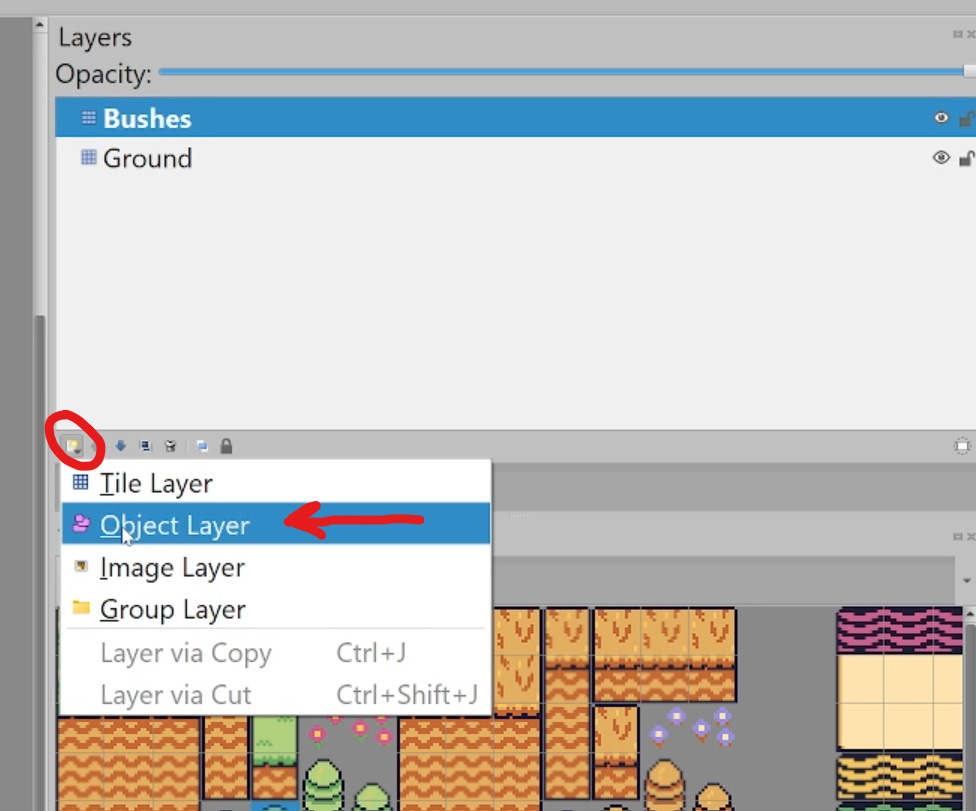Image resolution: width=976 pixels, height=811 pixels.
Task: Select Object Layer from the menu
Action: pos(174,524)
